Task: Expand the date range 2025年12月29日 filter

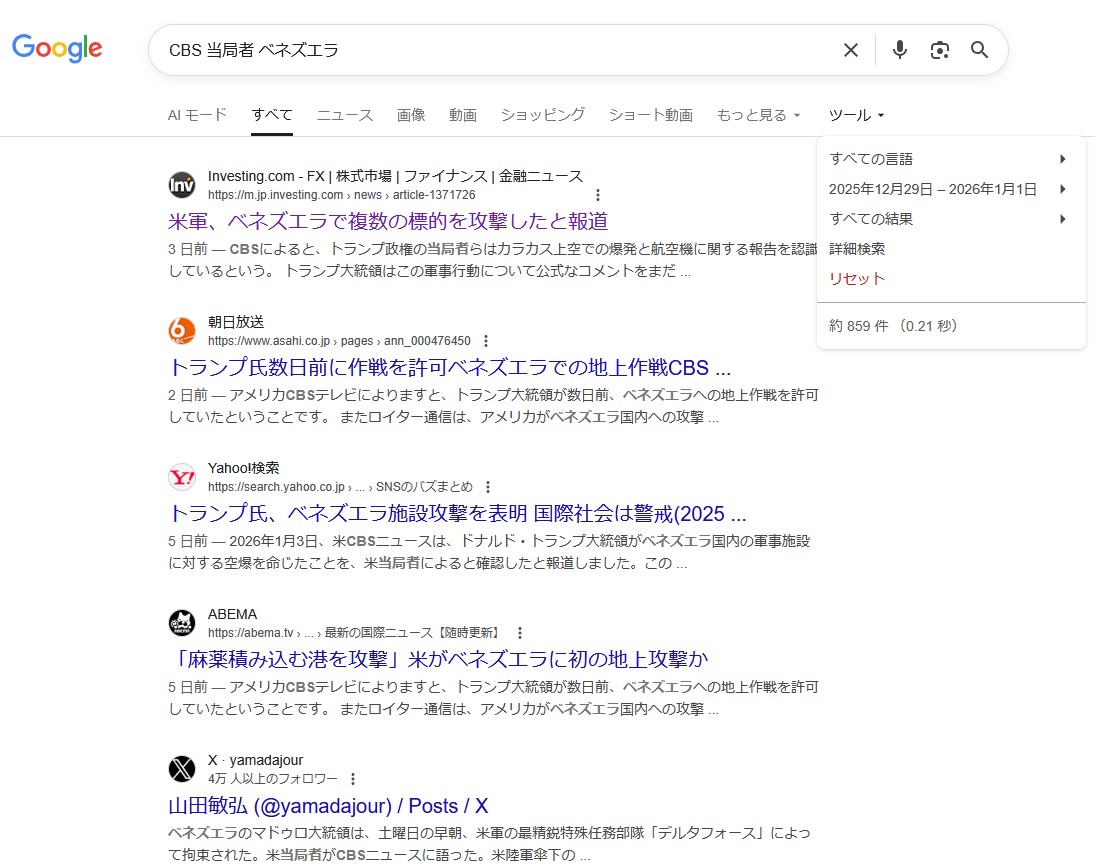Action: tap(950, 189)
